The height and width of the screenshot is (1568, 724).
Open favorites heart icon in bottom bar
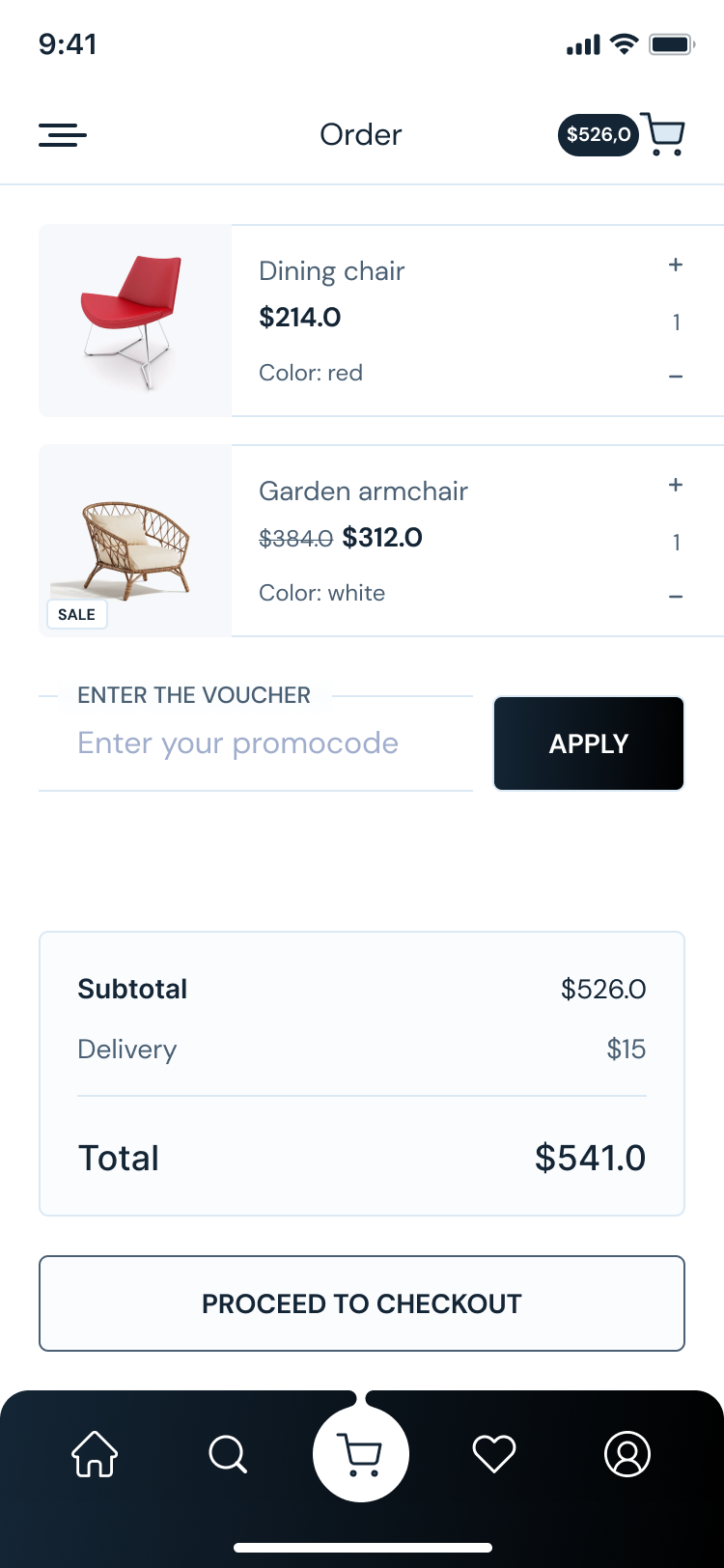click(494, 1453)
